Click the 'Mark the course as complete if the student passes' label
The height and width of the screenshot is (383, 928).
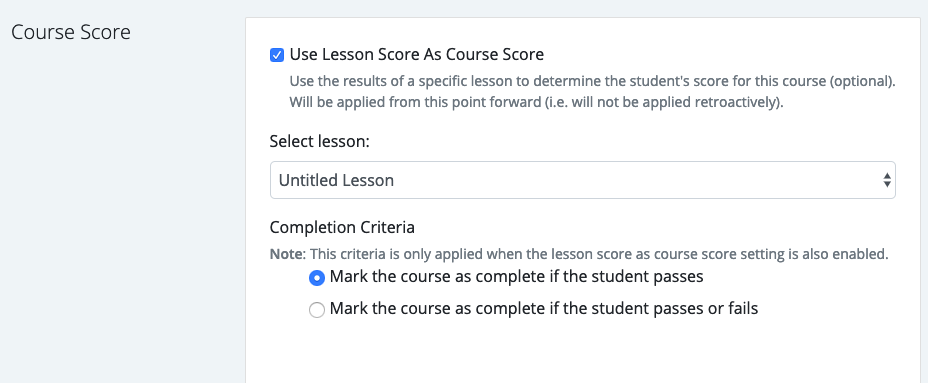click(x=516, y=276)
